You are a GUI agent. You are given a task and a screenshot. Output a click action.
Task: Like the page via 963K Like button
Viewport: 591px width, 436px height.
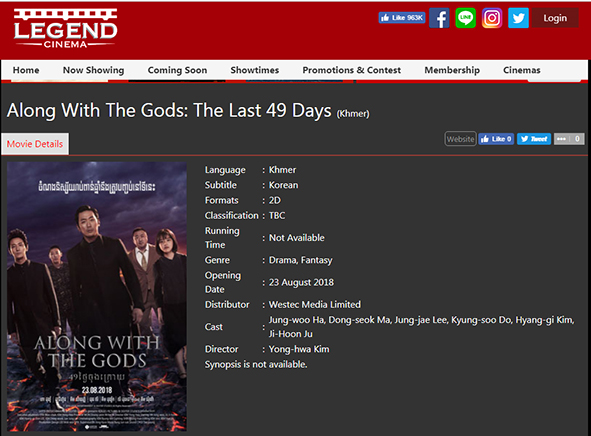(x=402, y=17)
